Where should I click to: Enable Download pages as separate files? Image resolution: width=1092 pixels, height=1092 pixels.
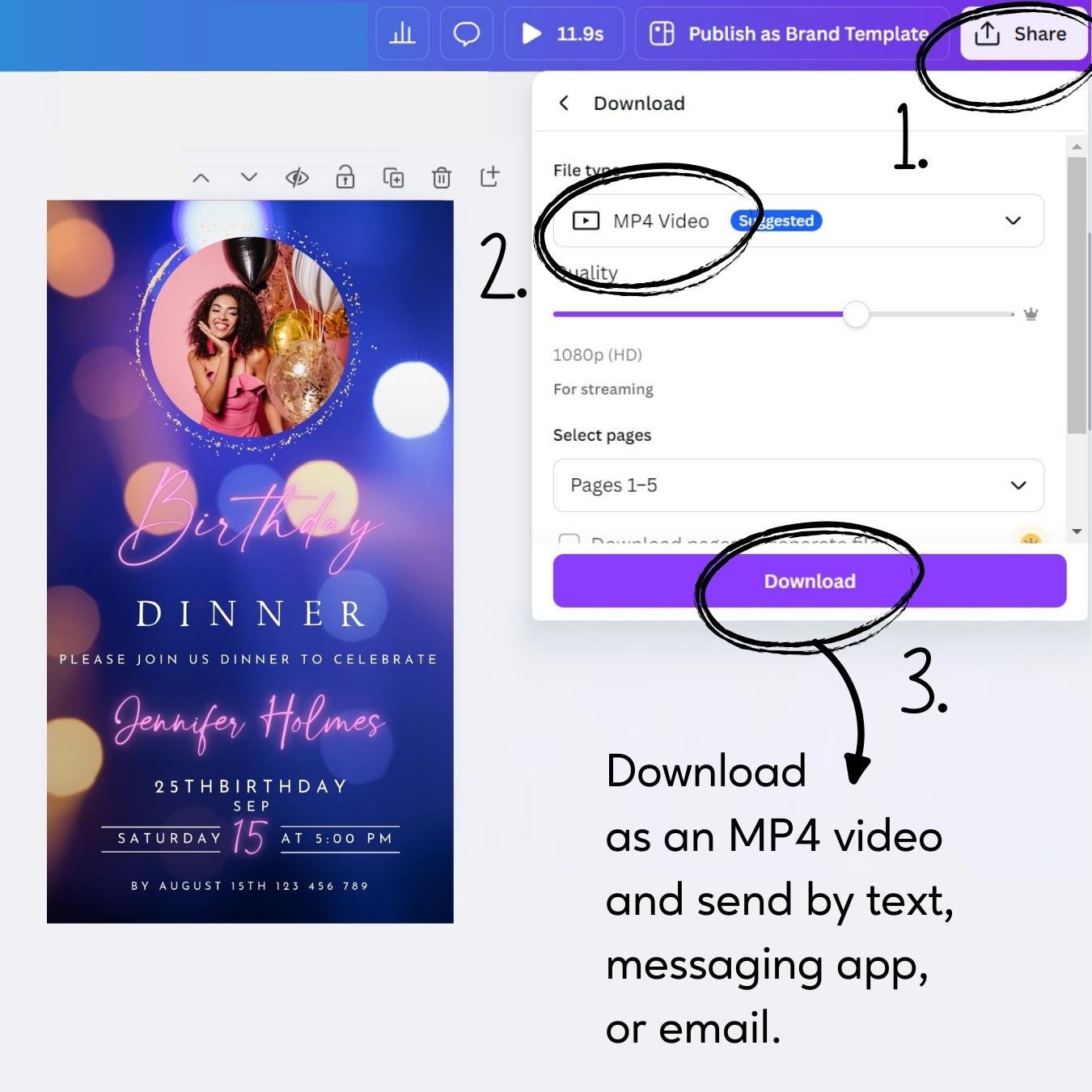[570, 542]
